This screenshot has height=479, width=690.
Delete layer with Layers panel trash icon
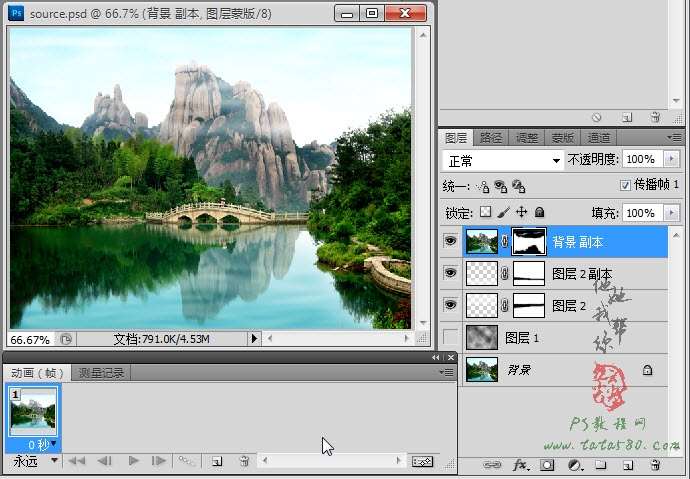(655, 465)
